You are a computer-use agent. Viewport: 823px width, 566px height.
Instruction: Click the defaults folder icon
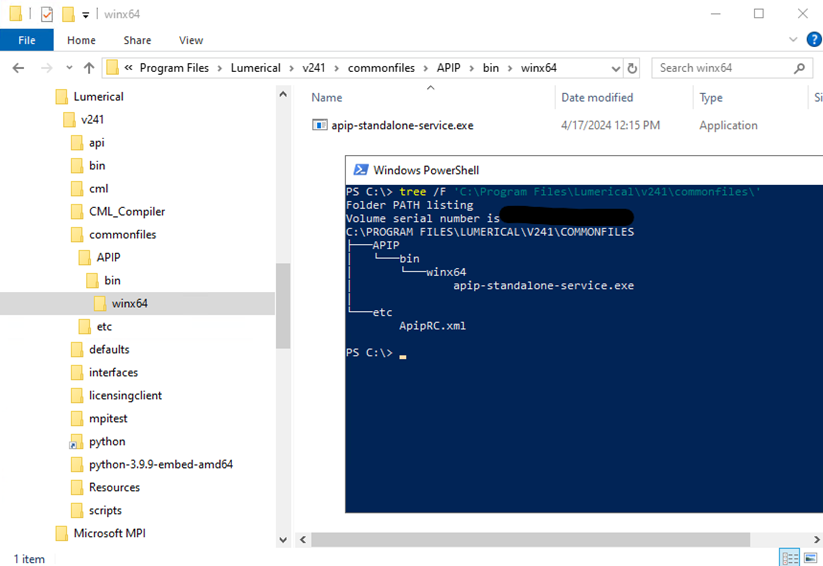click(77, 350)
